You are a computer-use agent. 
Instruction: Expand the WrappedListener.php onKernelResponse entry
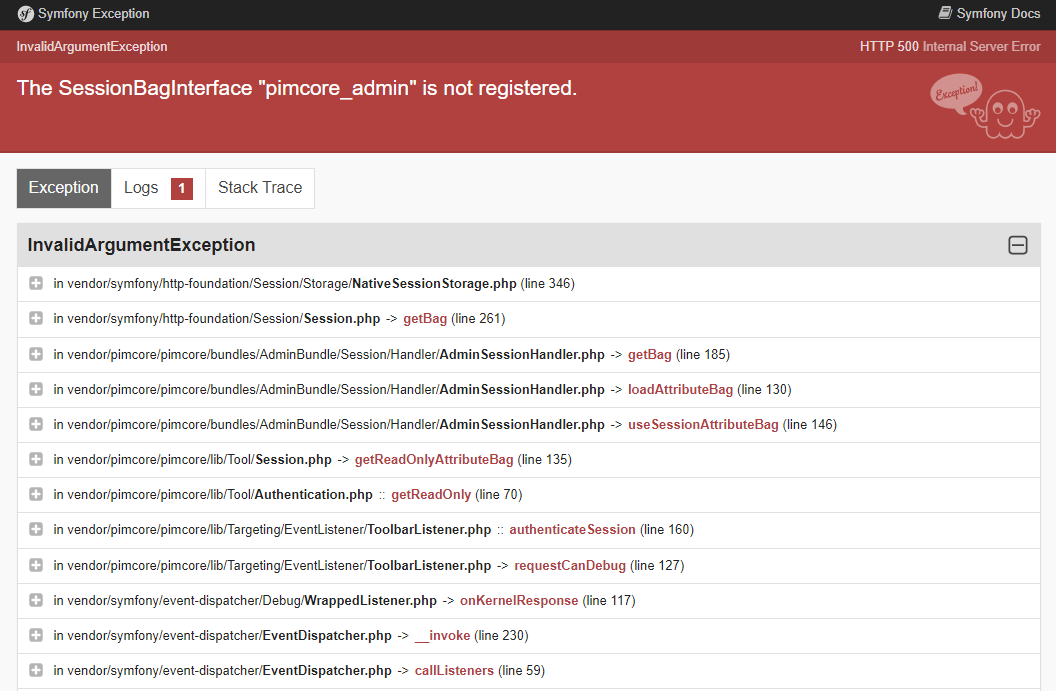(x=35, y=600)
